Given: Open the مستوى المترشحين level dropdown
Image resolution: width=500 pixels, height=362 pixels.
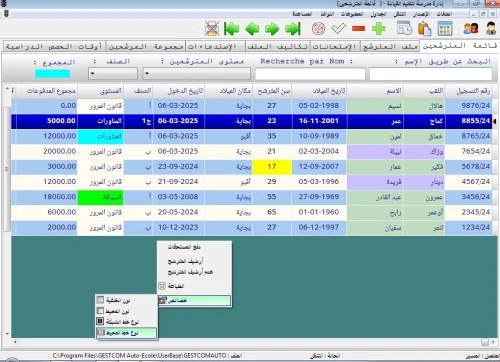Looking at the screenshot, I should point(196,73).
